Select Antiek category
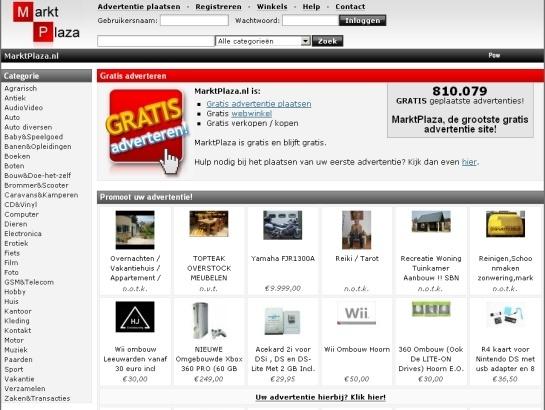 click(15, 98)
